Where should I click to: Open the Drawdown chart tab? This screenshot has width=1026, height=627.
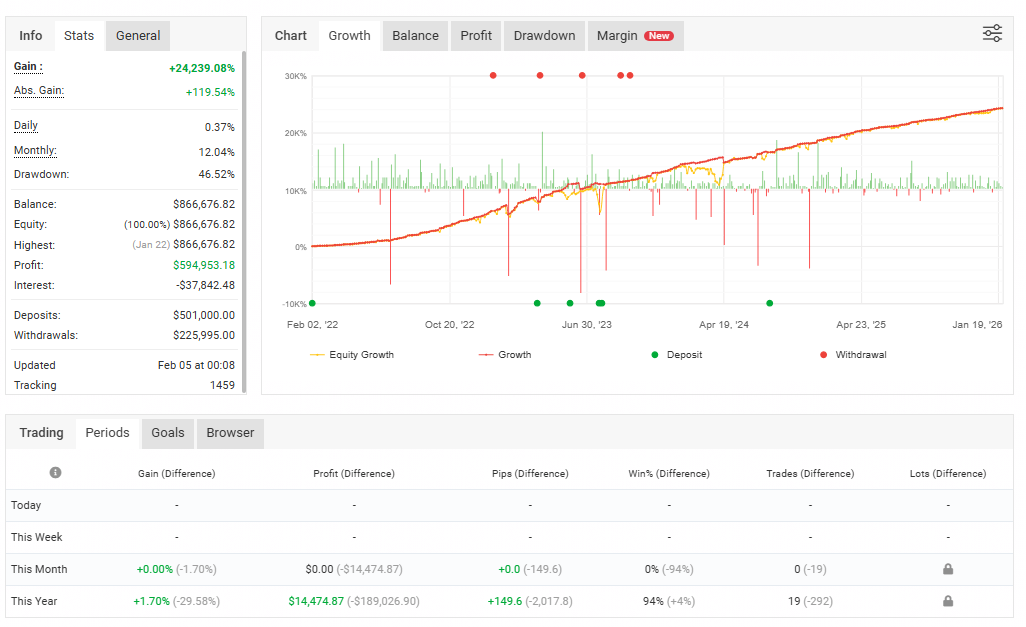click(x=544, y=36)
